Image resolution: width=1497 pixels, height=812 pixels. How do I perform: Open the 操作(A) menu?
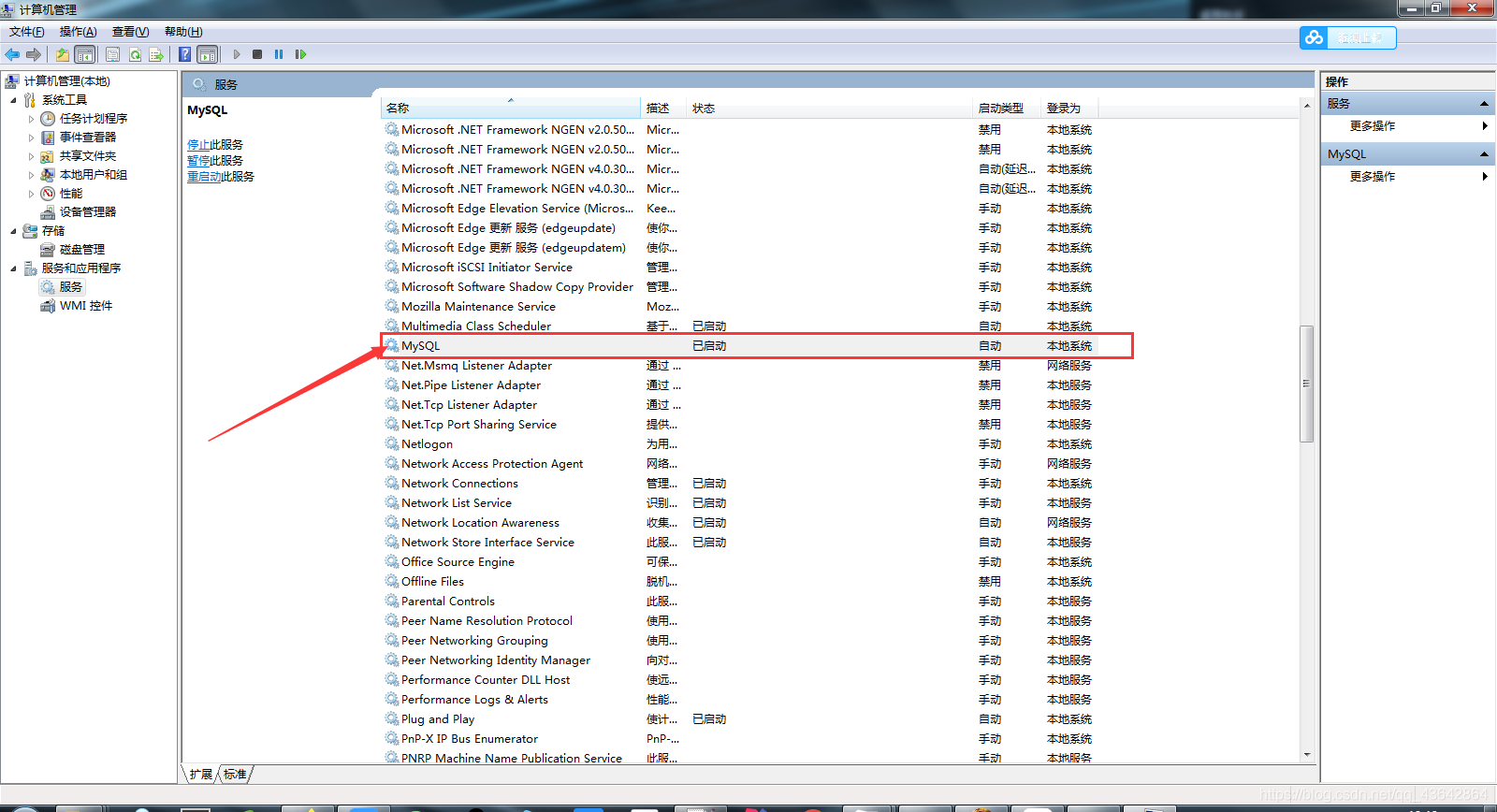pos(79,32)
